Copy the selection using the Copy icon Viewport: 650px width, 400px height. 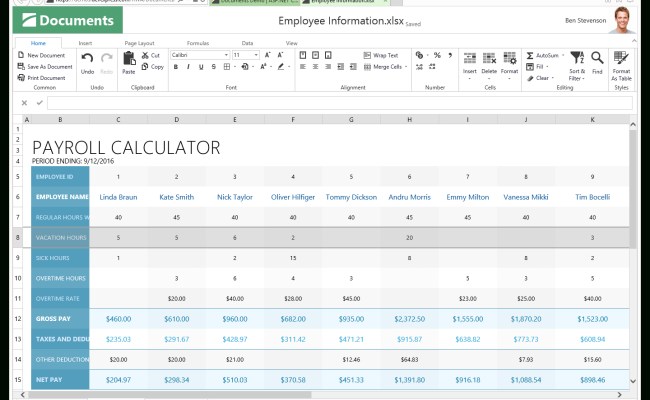click(145, 66)
